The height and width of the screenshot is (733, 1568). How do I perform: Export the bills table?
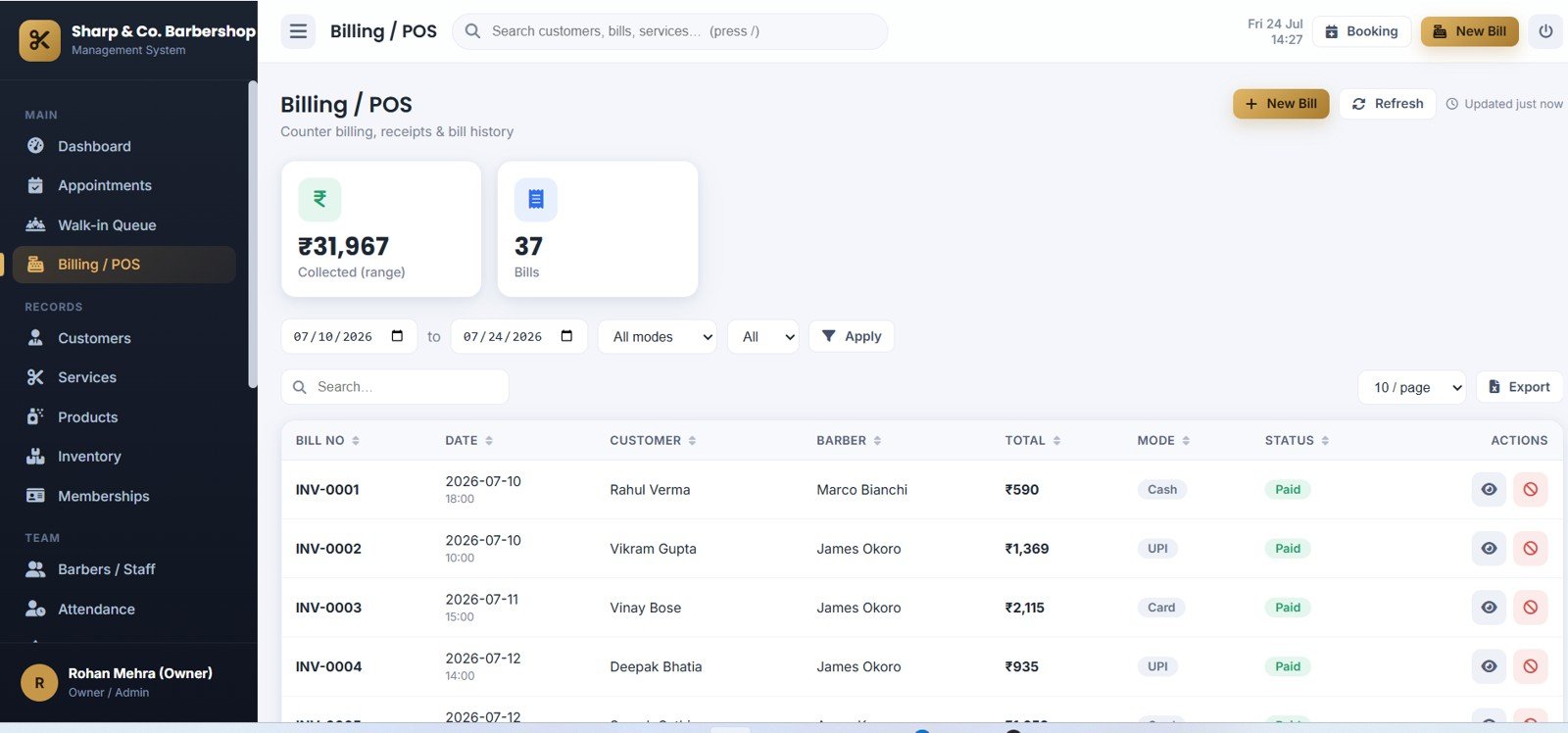tap(1519, 387)
